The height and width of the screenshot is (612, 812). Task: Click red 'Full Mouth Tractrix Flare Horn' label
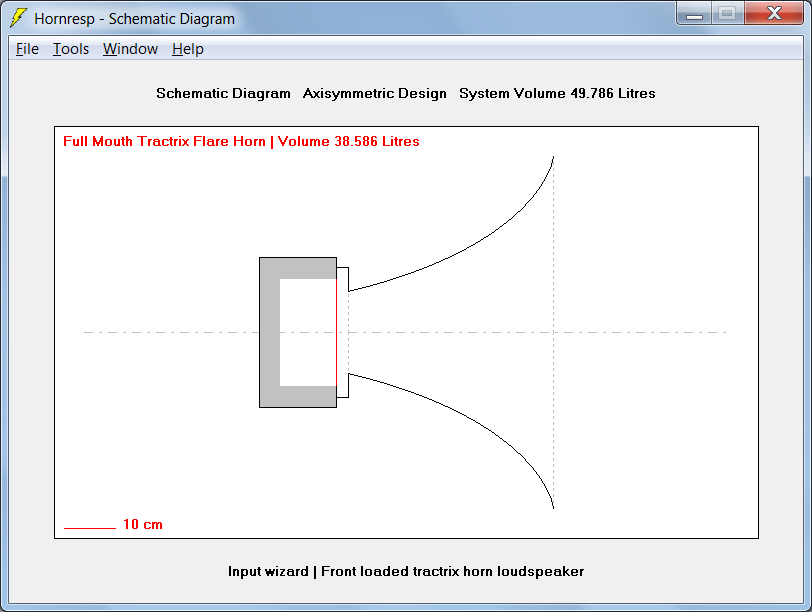tap(164, 141)
